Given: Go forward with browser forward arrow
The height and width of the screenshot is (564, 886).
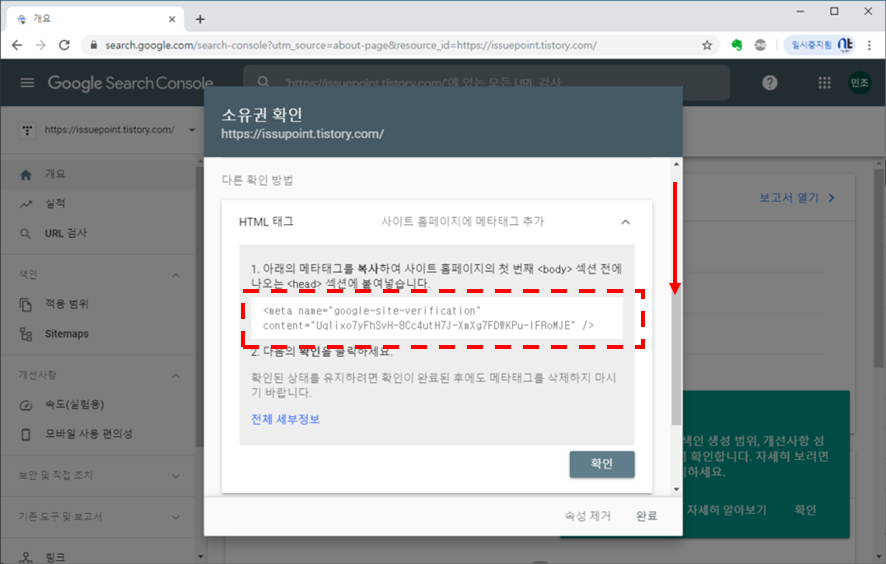Looking at the screenshot, I should point(41,45).
